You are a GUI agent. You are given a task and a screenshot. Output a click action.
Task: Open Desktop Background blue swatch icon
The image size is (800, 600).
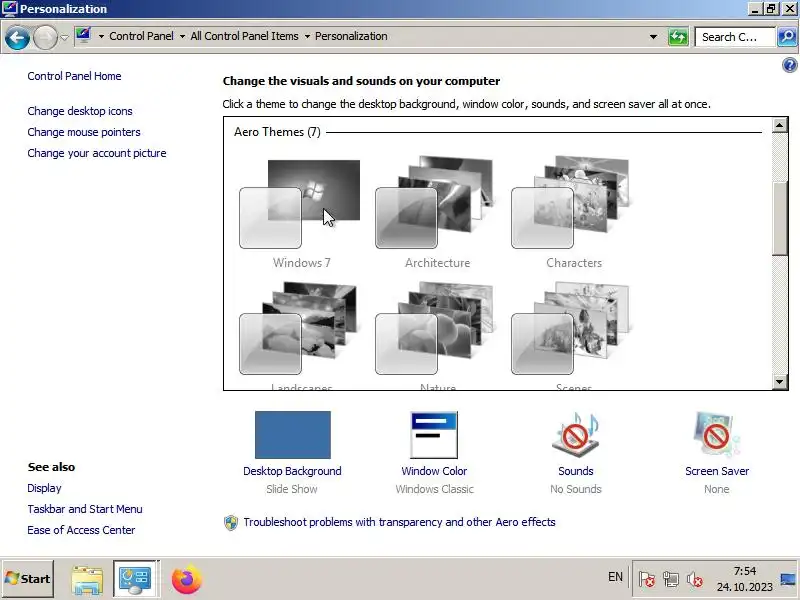[293, 435]
